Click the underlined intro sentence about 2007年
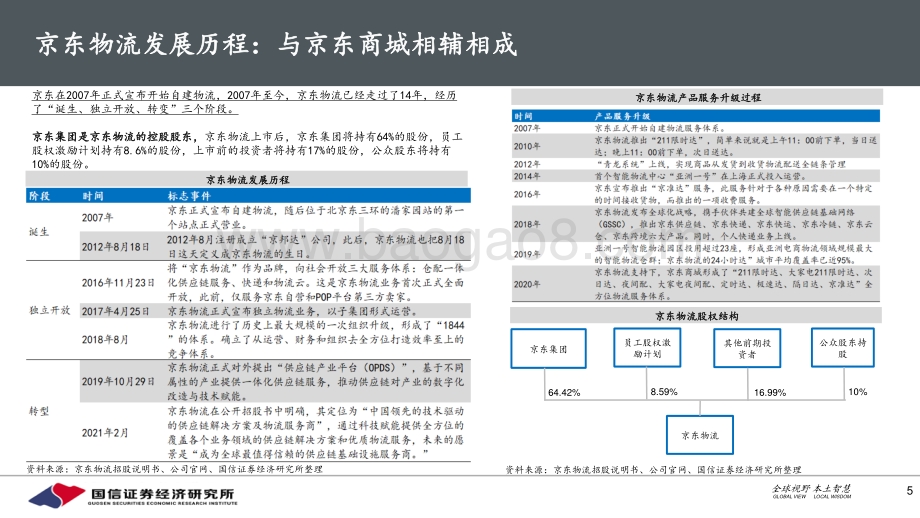The height and width of the screenshot is (518, 920). (x=244, y=102)
